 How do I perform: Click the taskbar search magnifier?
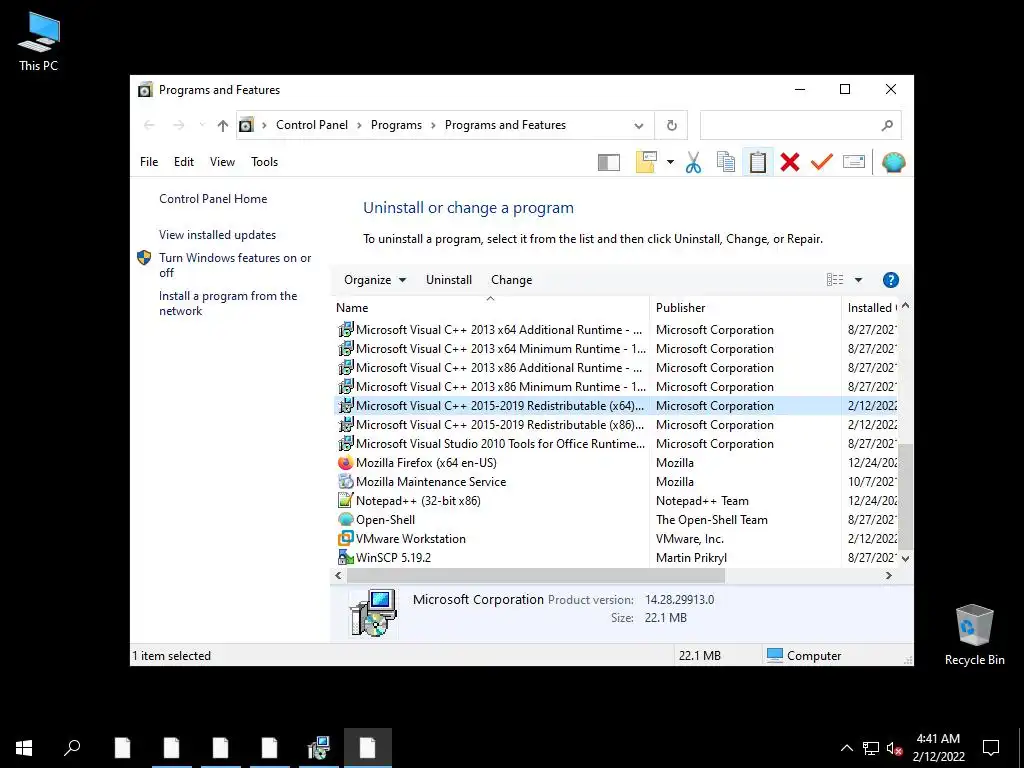point(72,748)
